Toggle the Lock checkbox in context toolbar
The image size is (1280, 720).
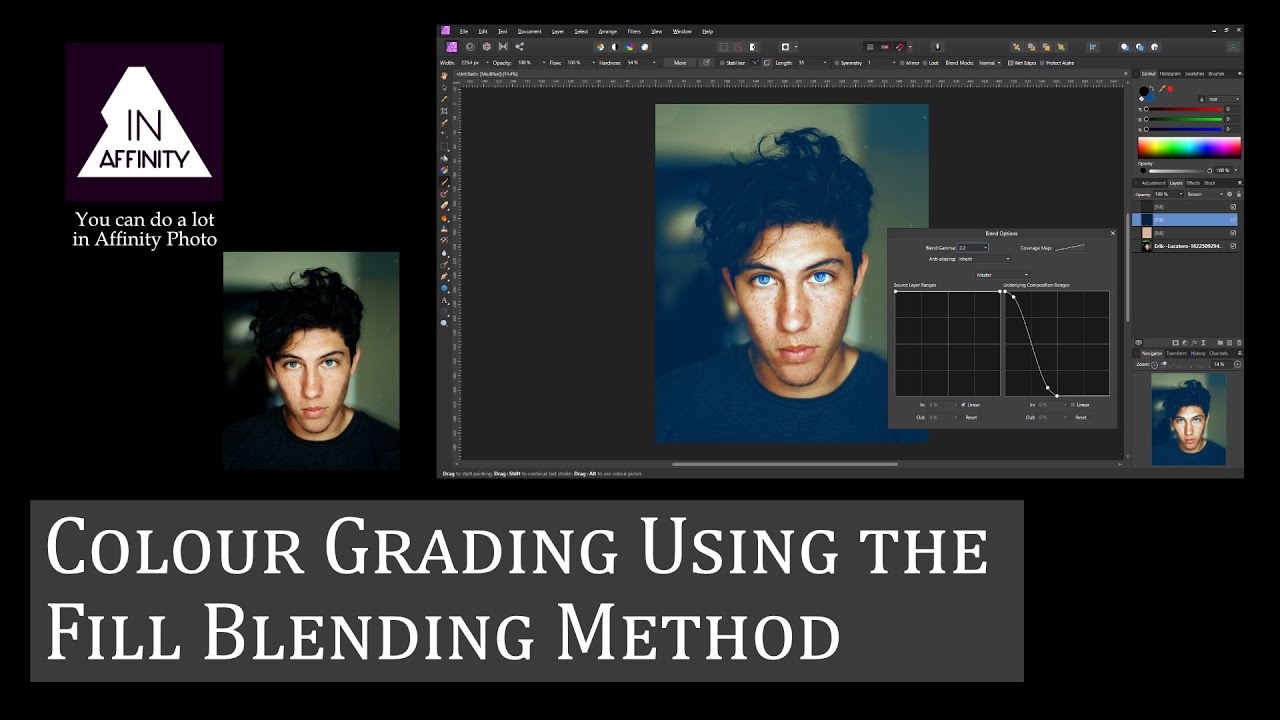click(925, 63)
